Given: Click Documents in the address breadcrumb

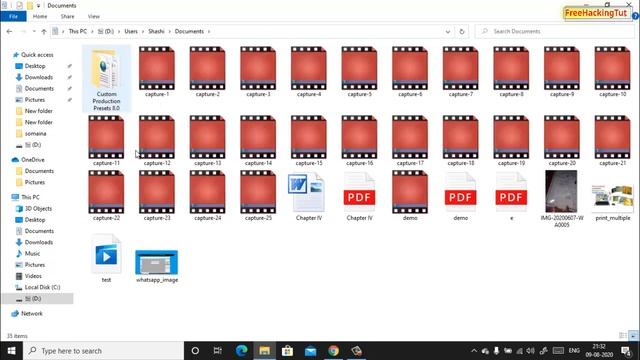Looking at the screenshot, I should point(189,31).
